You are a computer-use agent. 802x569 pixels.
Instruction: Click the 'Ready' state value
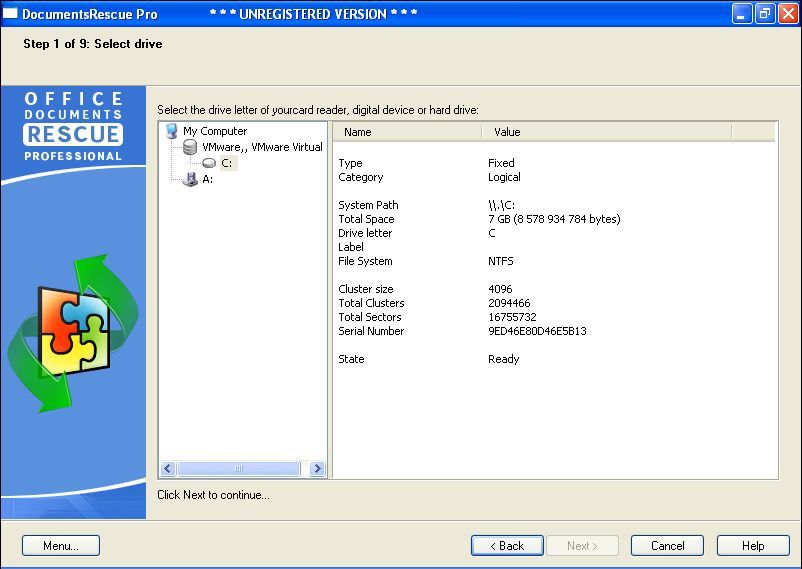tap(504, 359)
